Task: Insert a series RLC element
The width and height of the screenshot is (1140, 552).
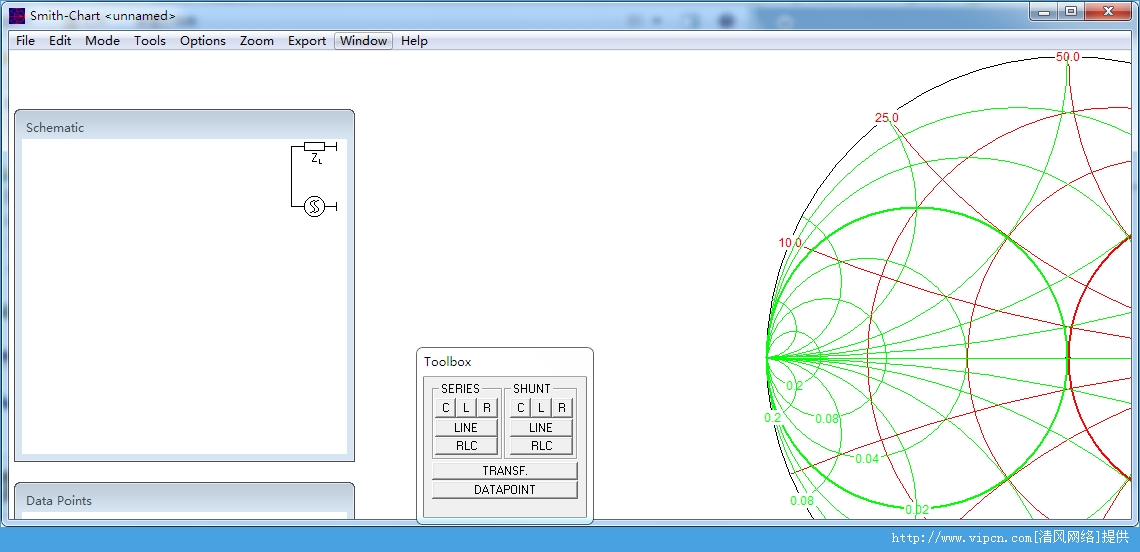Action: [466, 446]
